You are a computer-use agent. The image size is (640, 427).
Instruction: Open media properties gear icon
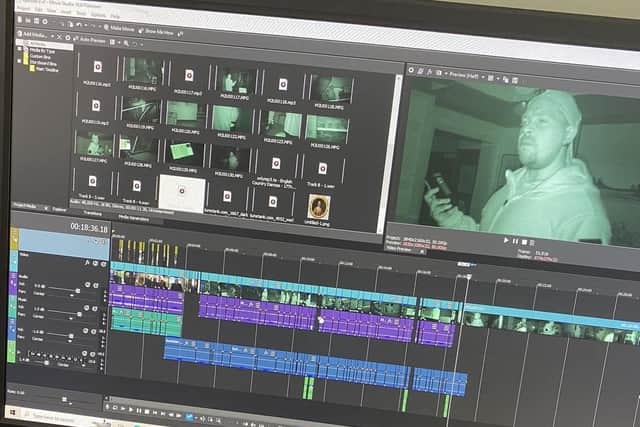pos(68,38)
